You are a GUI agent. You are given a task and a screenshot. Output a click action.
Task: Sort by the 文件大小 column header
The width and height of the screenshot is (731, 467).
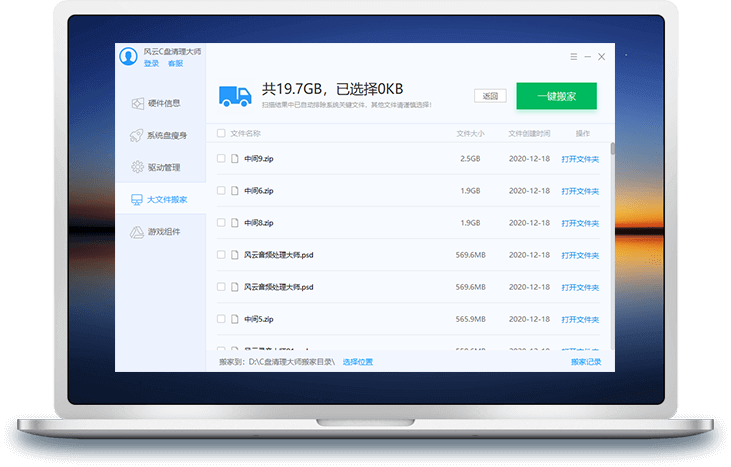point(469,133)
